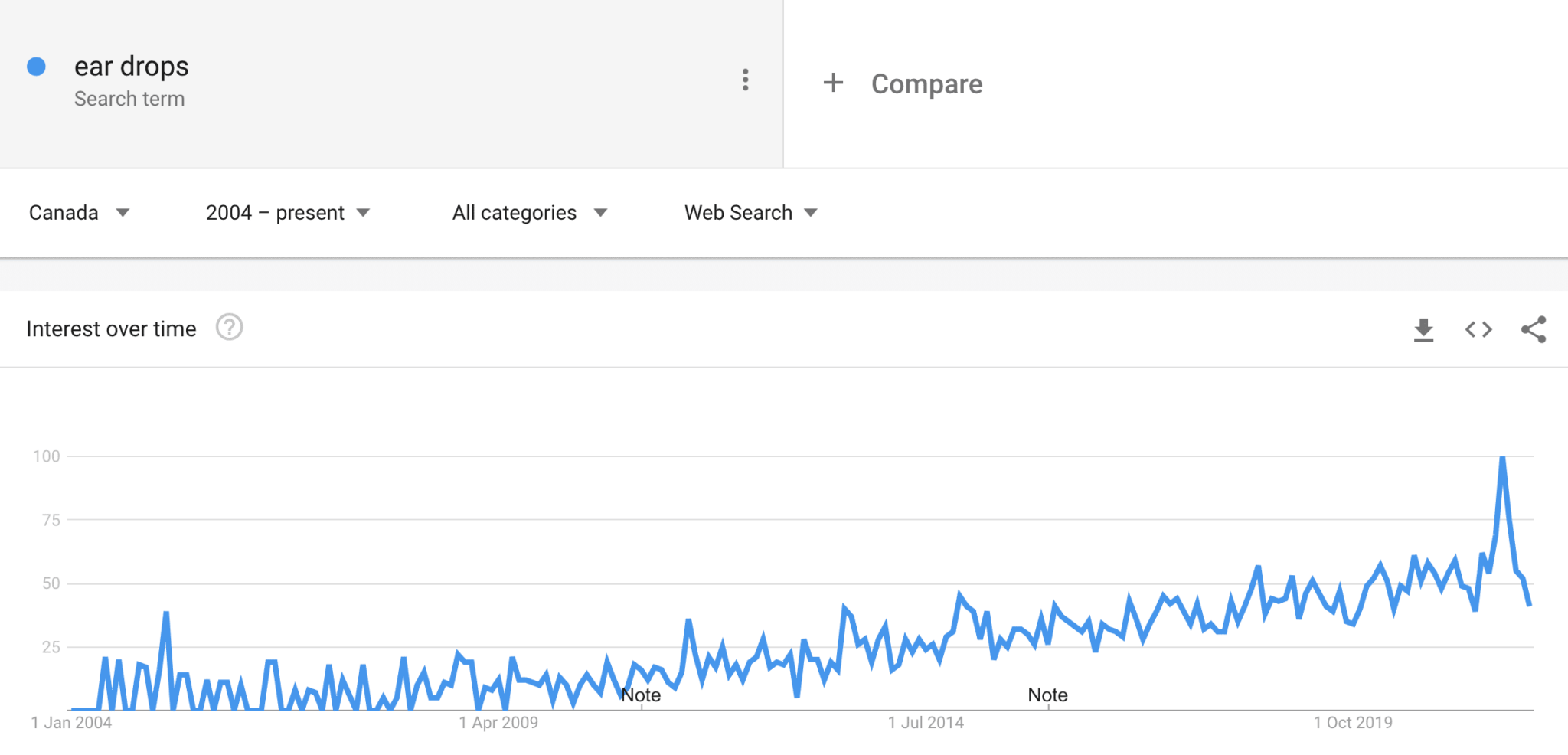Open the three-dot menu for ear drops

pos(745,80)
